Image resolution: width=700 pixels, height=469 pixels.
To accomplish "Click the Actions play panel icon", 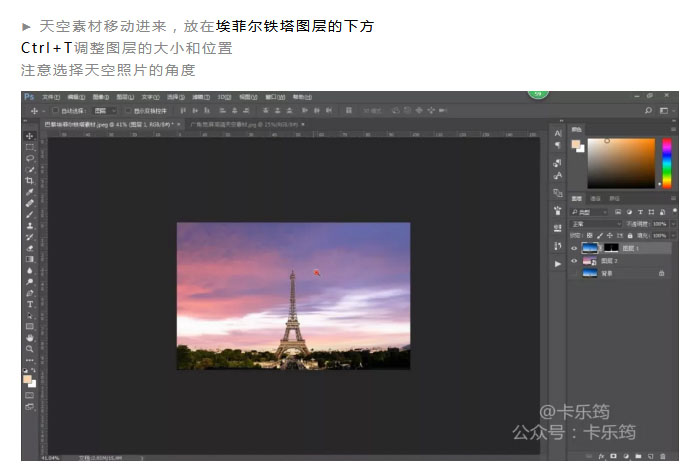I will 557,263.
